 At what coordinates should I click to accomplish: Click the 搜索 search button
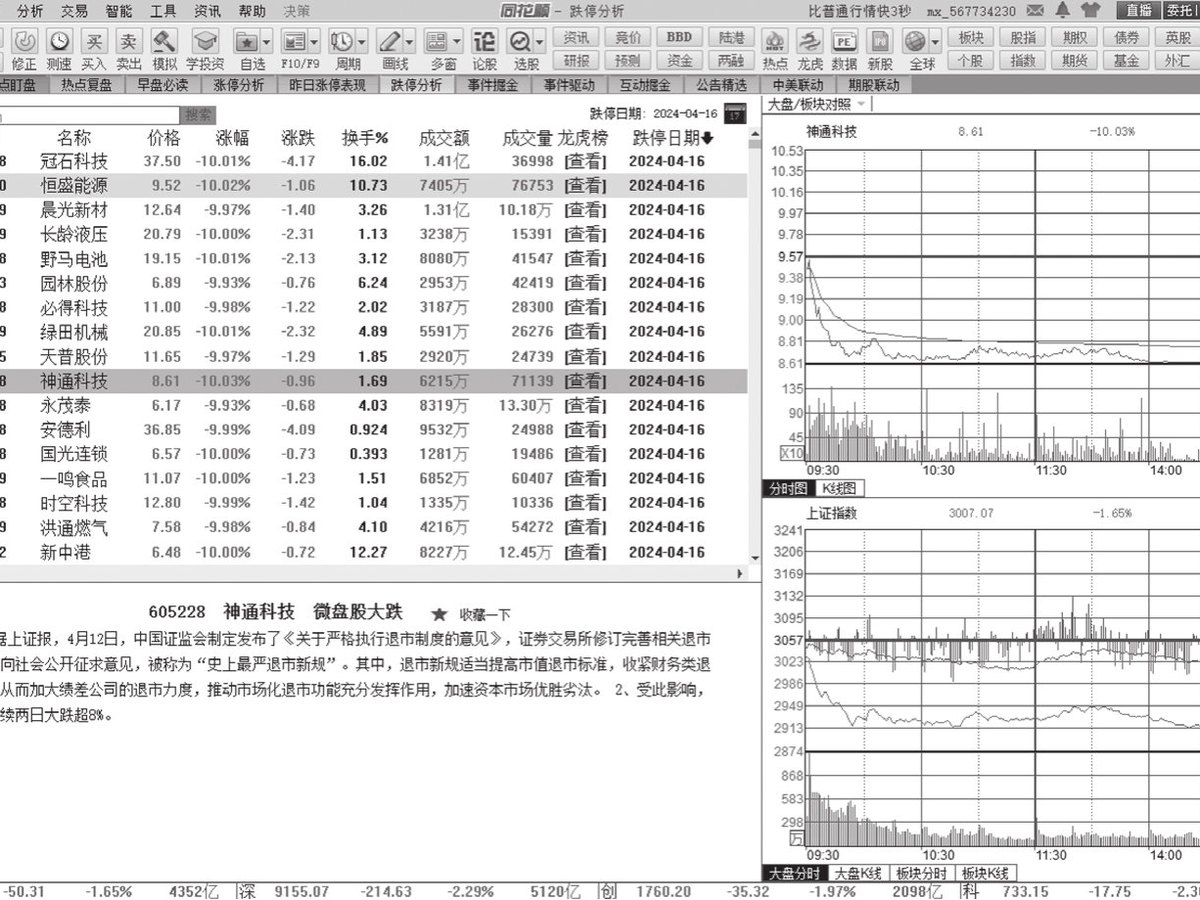click(199, 115)
